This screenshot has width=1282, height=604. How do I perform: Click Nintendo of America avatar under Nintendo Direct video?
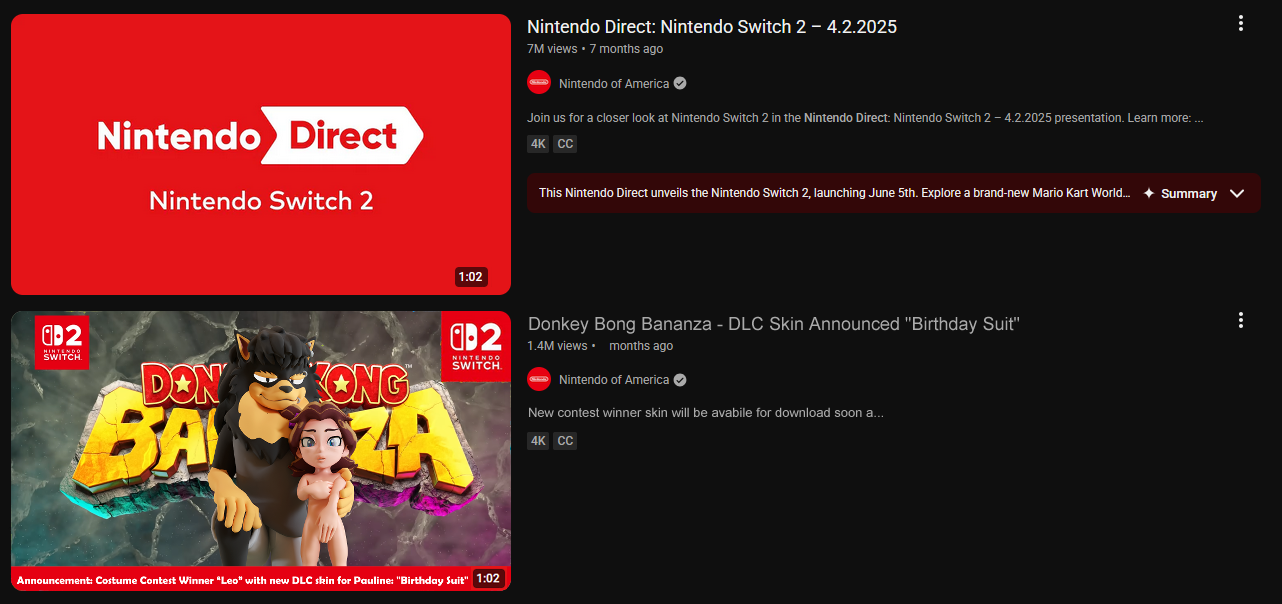[x=539, y=83]
